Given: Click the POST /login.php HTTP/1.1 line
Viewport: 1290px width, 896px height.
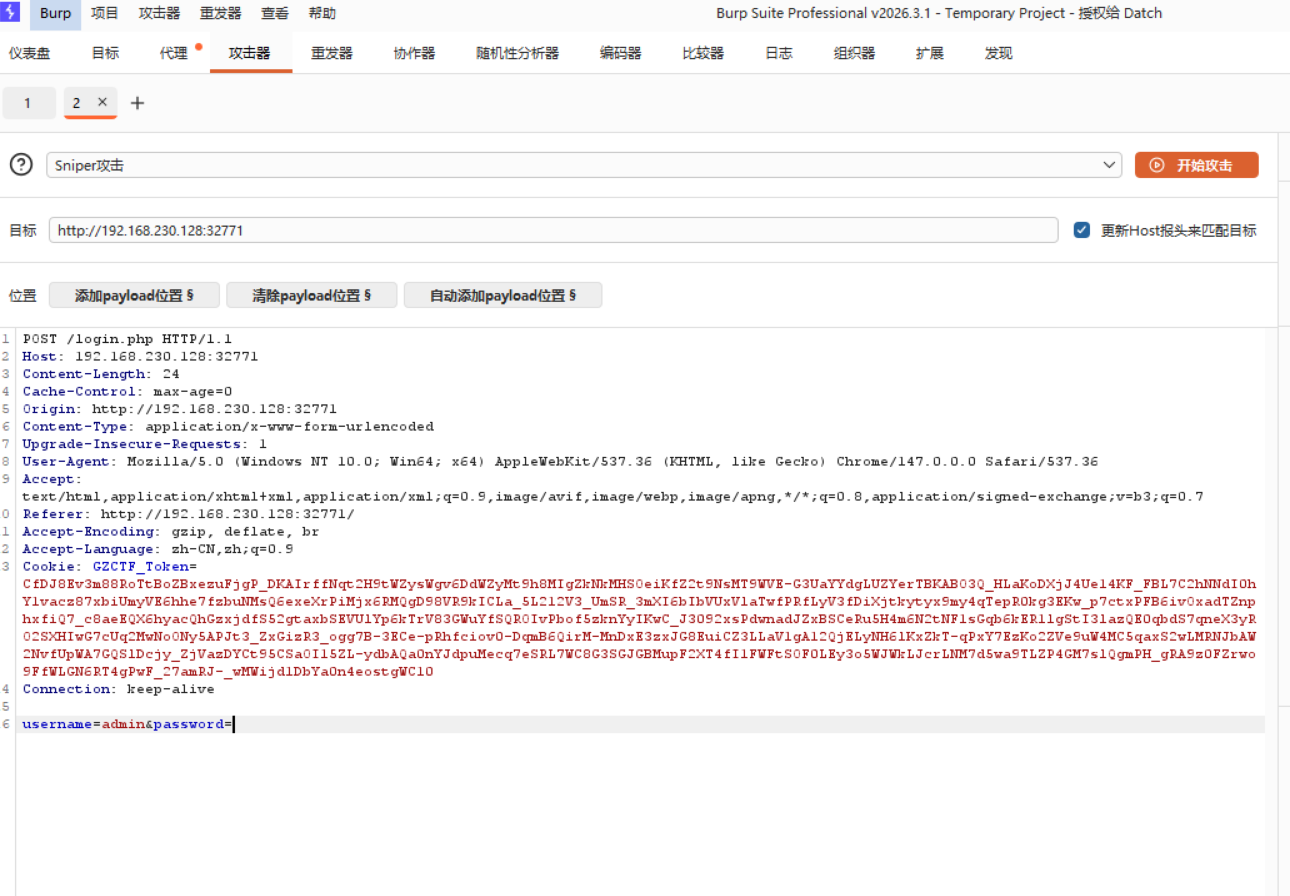Looking at the screenshot, I should (x=127, y=339).
